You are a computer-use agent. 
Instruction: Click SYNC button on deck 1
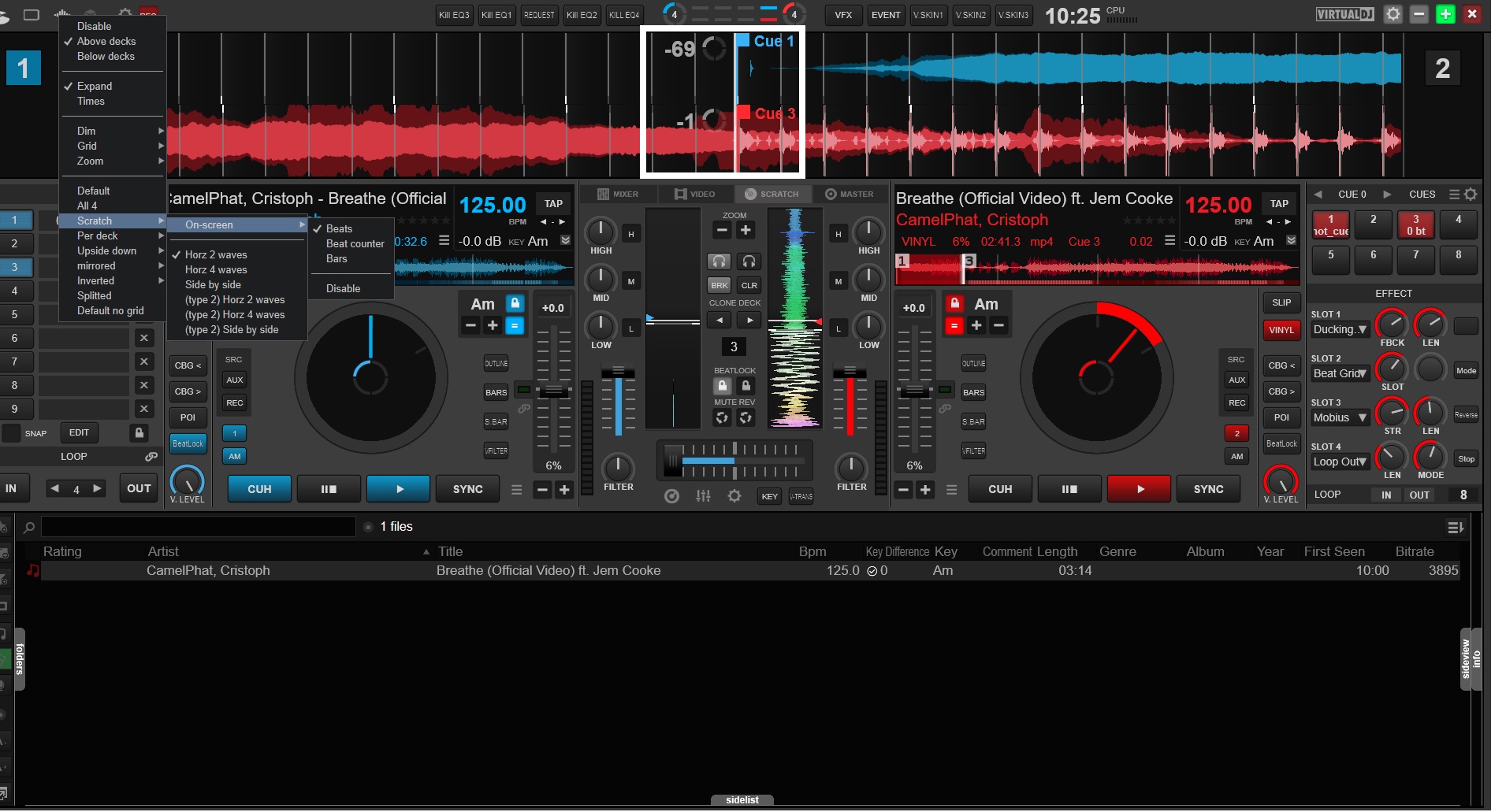pos(467,489)
